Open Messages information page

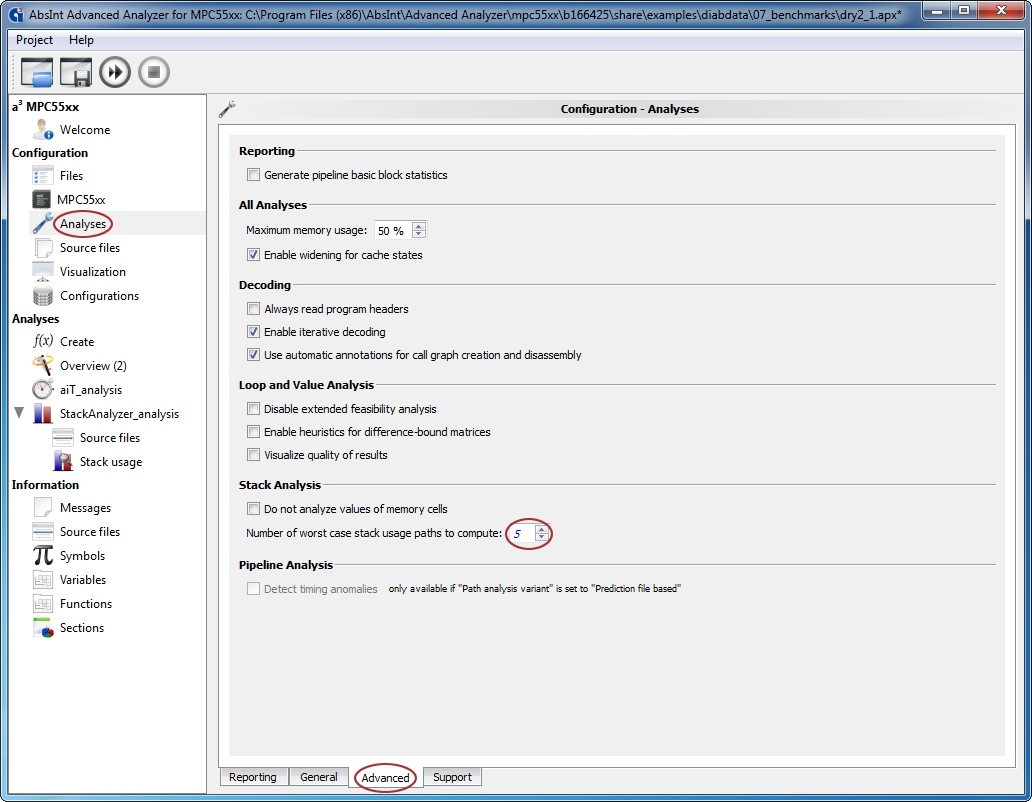(x=86, y=508)
